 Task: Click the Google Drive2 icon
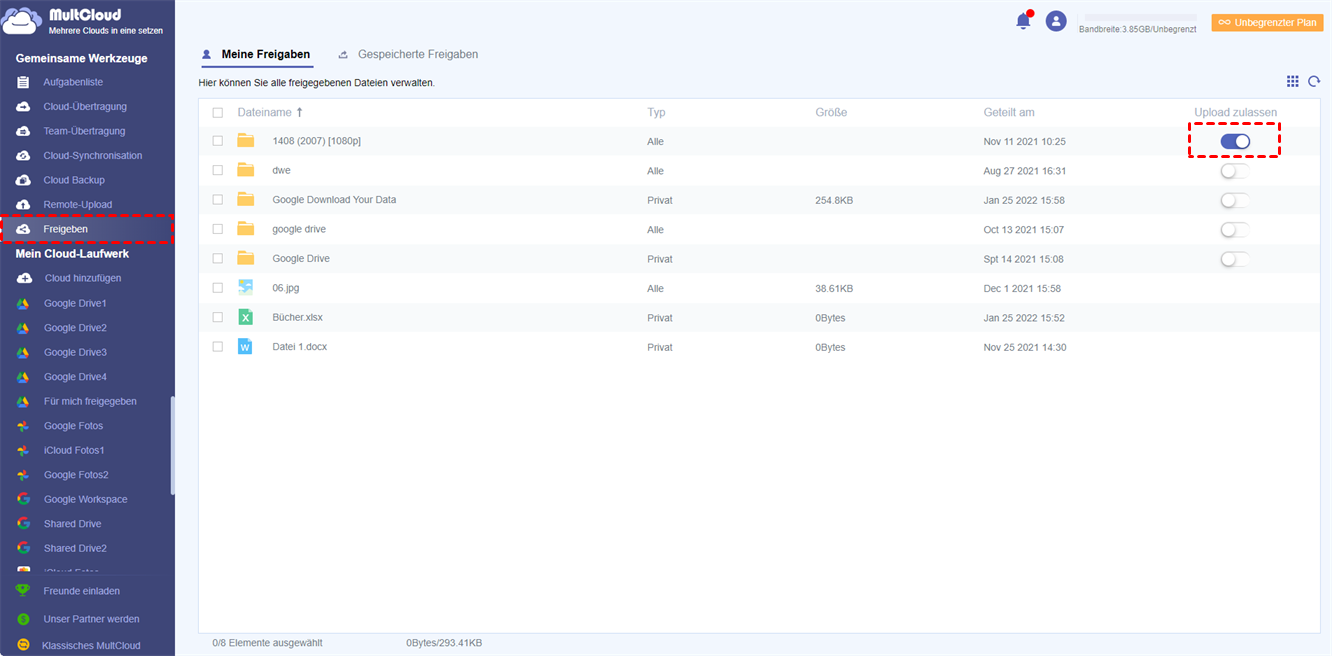click(23, 328)
